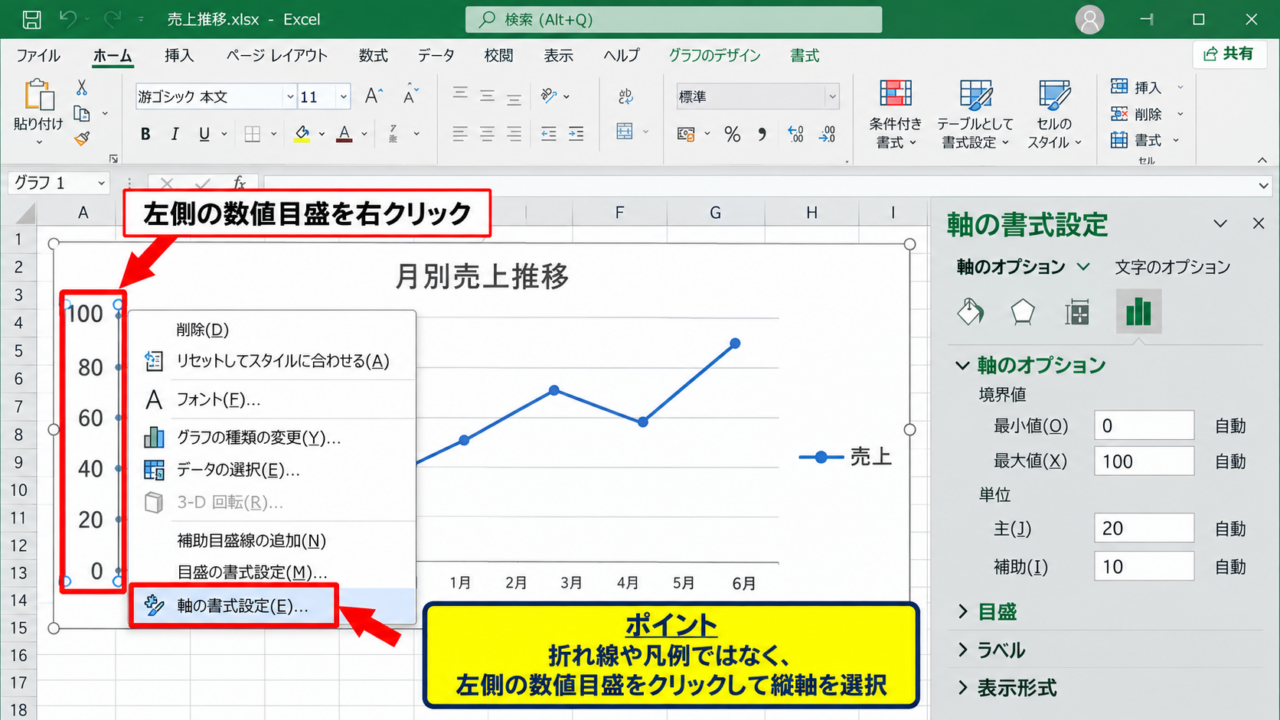The image size is (1280, 720).
Task: Switch to グラフのデザイン tab
Action: [715, 56]
